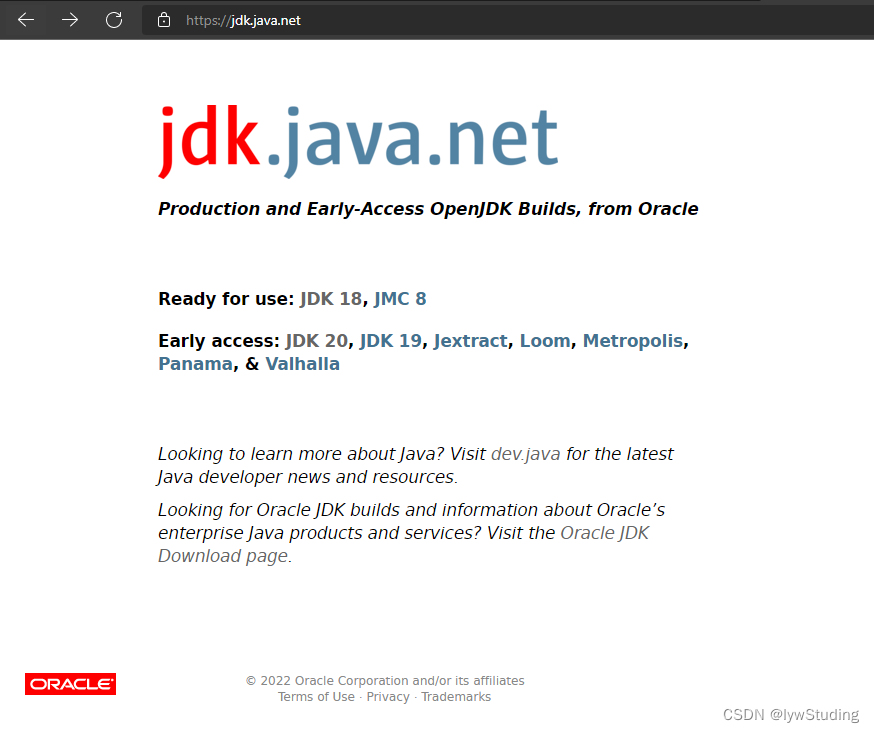
Task: Go back using the browser back arrow
Action: [26, 20]
